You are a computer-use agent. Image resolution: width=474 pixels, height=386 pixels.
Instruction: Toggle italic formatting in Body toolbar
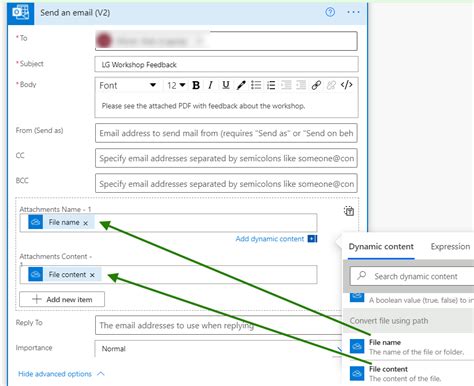coord(210,85)
